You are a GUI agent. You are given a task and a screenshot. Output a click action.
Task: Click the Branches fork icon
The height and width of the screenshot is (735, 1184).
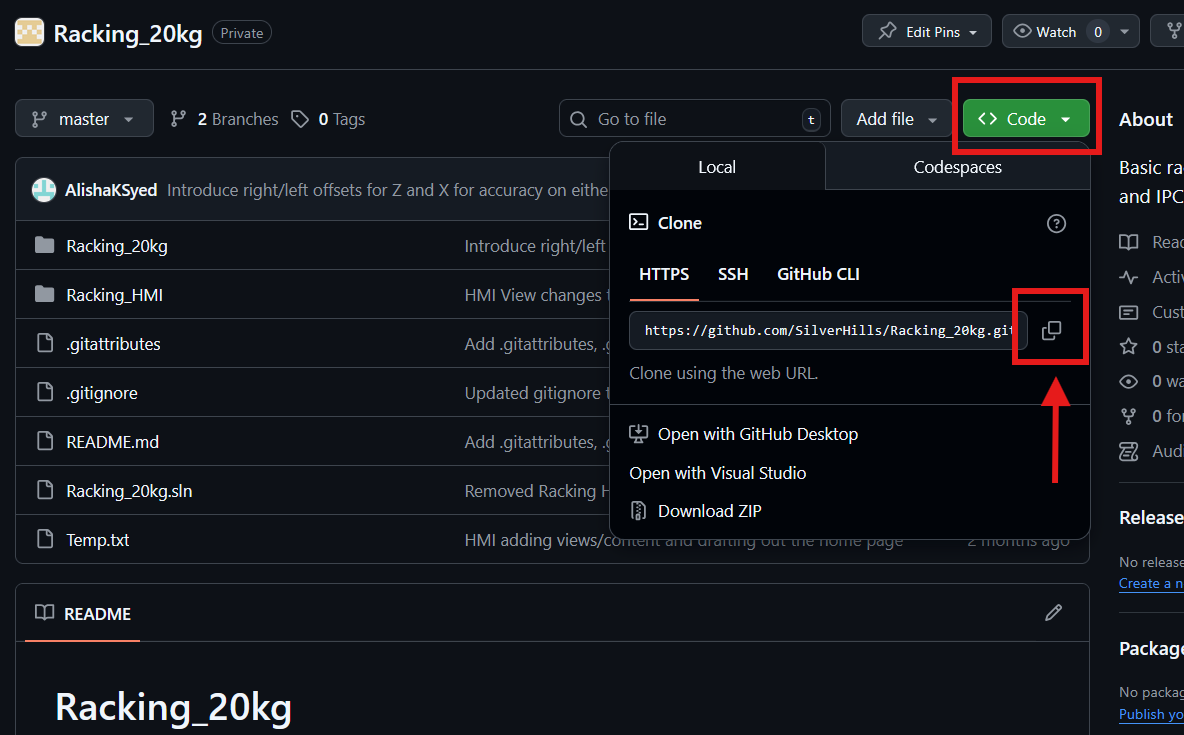coord(178,119)
